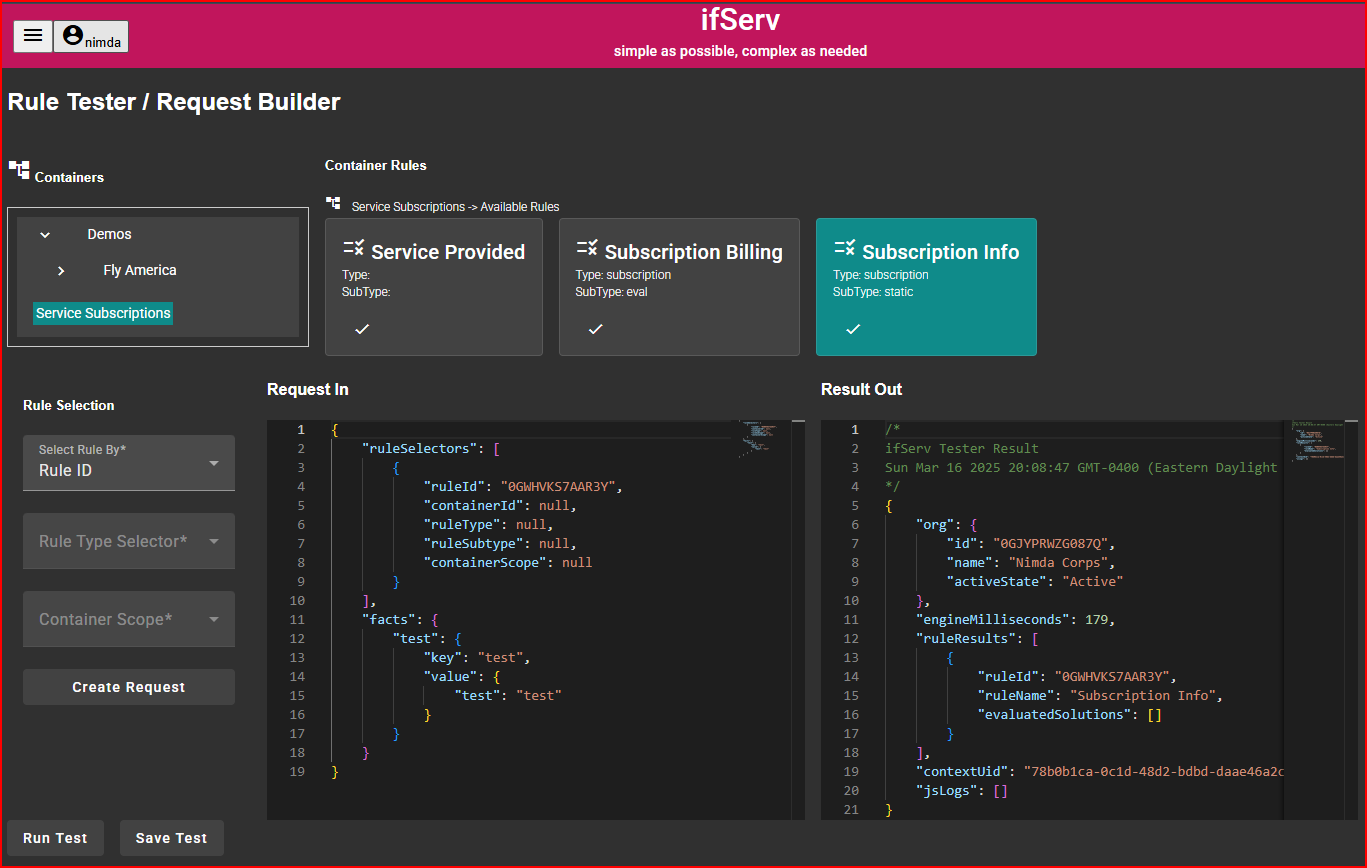Click the Result Out editor minimap

tap(1316, 440)
